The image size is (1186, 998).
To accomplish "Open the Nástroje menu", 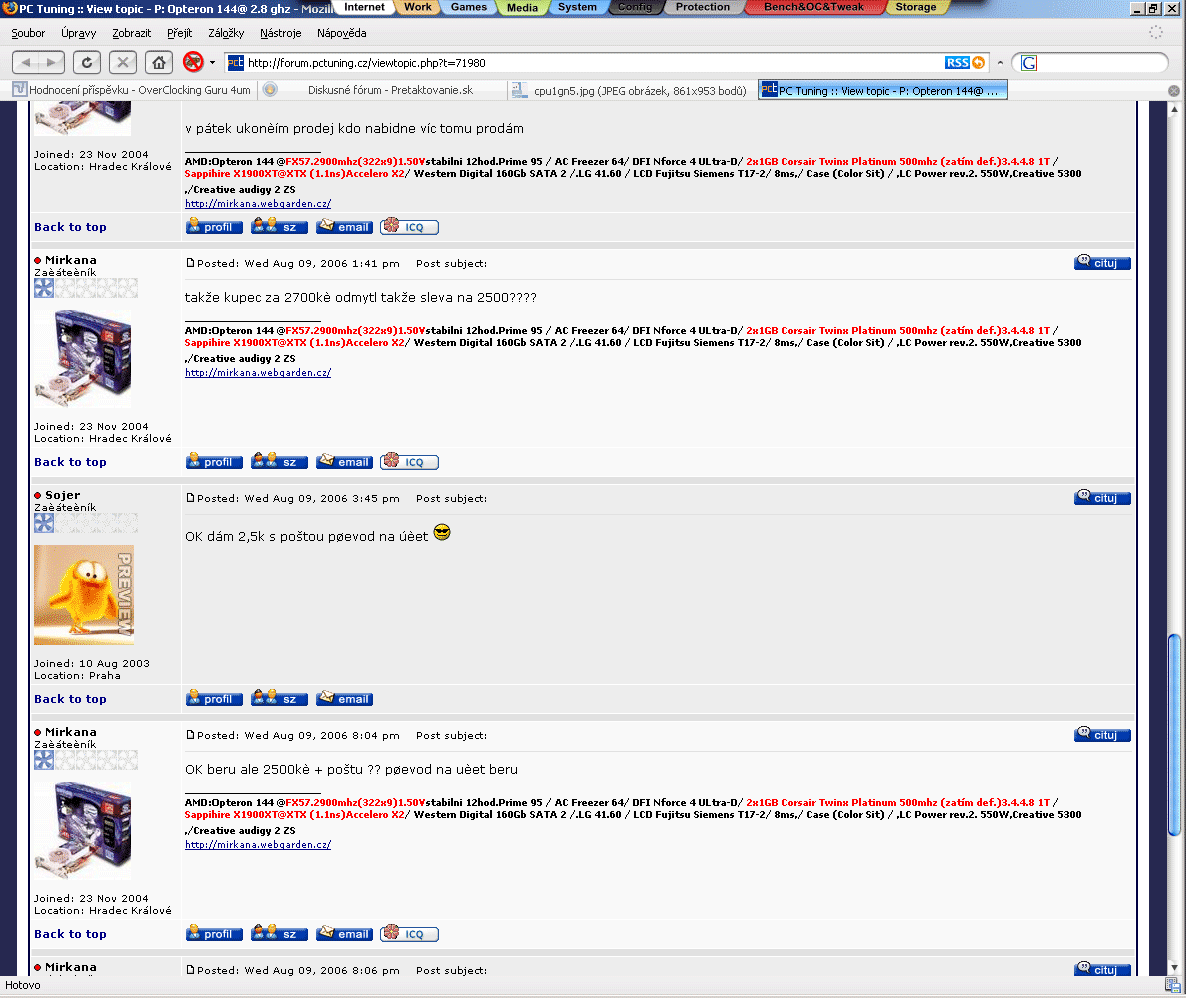I will (281, 33).
